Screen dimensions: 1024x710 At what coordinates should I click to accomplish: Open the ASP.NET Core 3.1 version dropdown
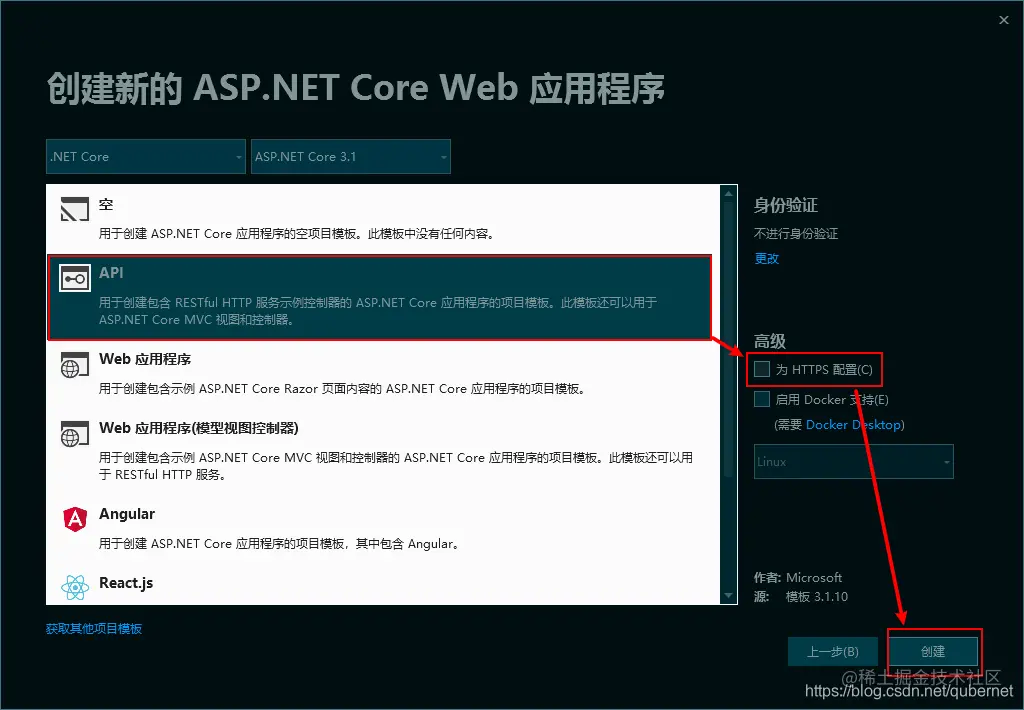coord(351,157)
